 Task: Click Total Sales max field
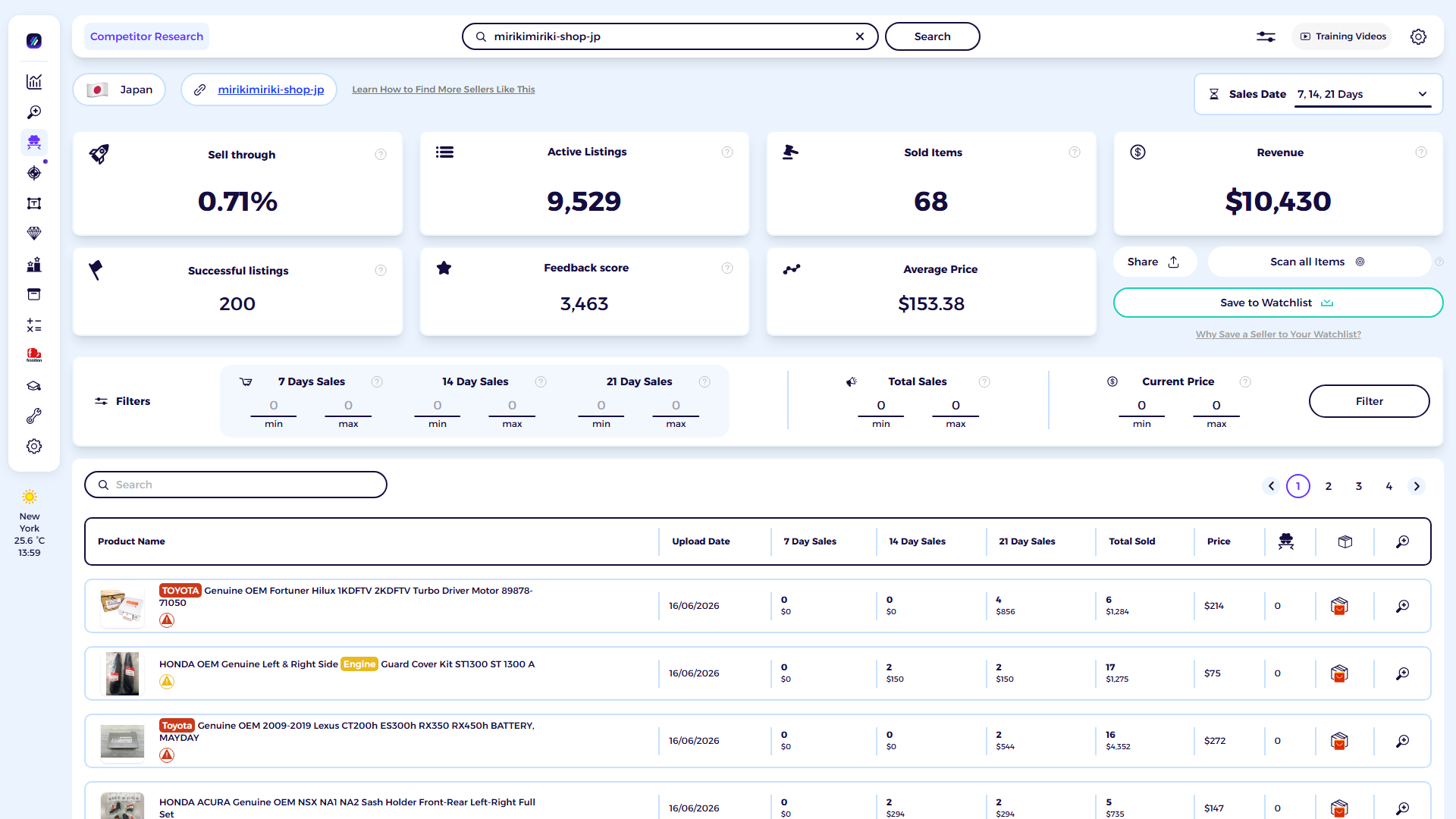(955, 406)
